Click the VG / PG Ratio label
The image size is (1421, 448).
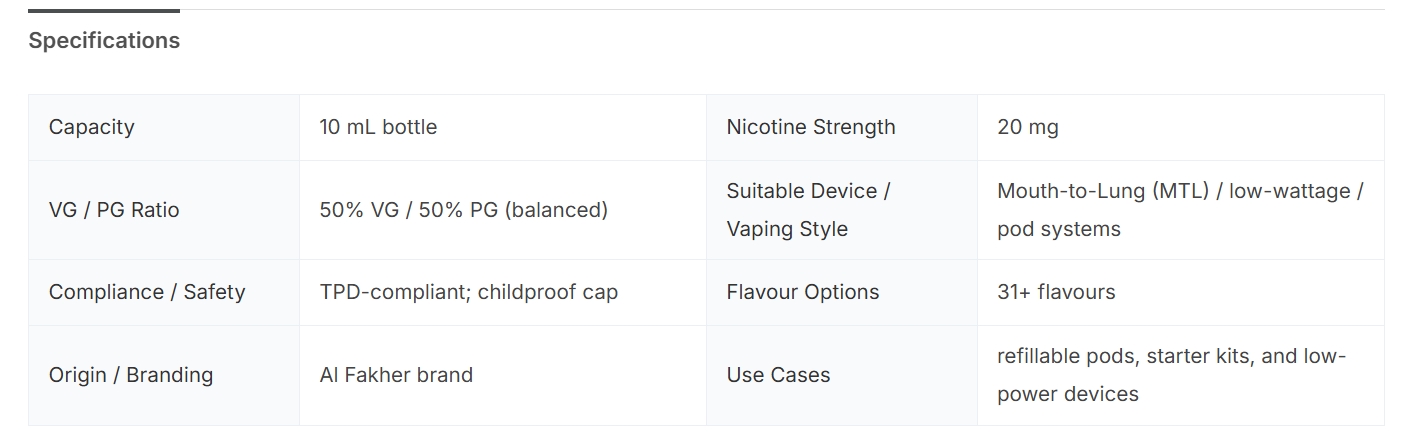pyautogui.click(x=114, y=210)
